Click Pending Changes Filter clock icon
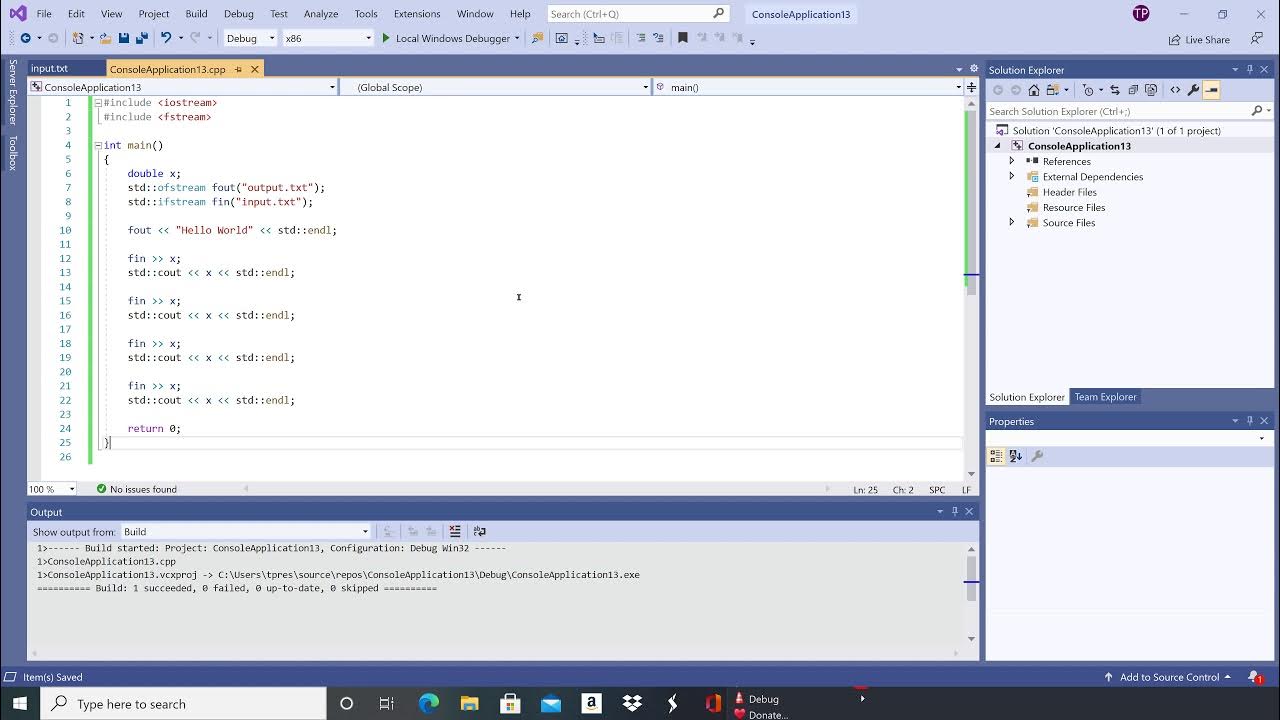Viewport: 1280px width, 720px height. [1089, 90]
